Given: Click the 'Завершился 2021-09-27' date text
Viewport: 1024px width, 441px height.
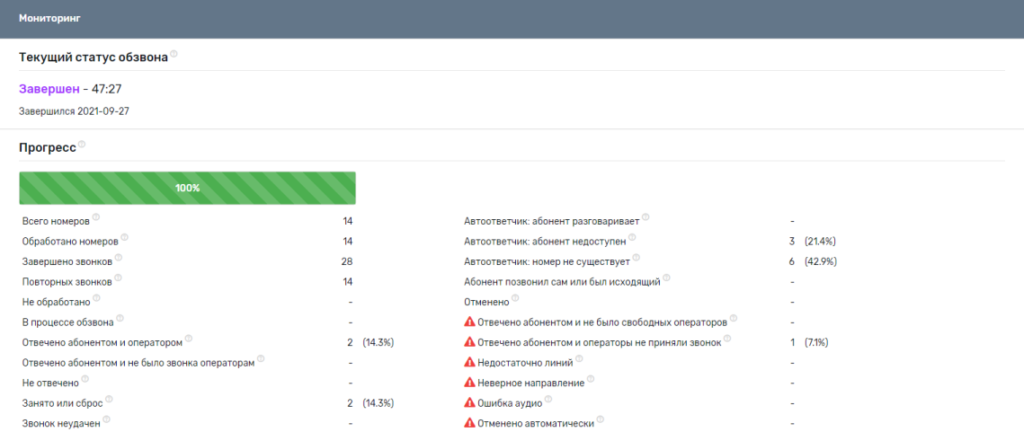Looking at the screenshot, I should pyautogui.click(x=75, y=110).
